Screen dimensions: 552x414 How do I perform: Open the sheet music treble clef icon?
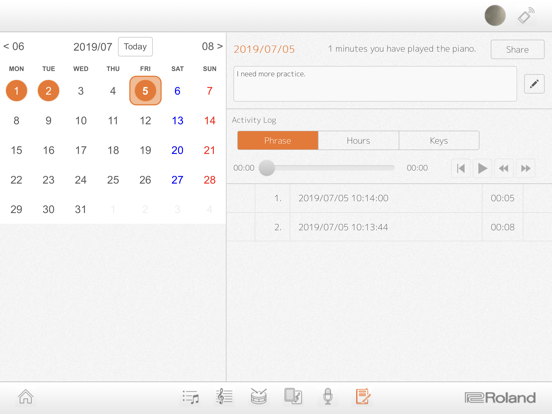[x=224, y=396]
